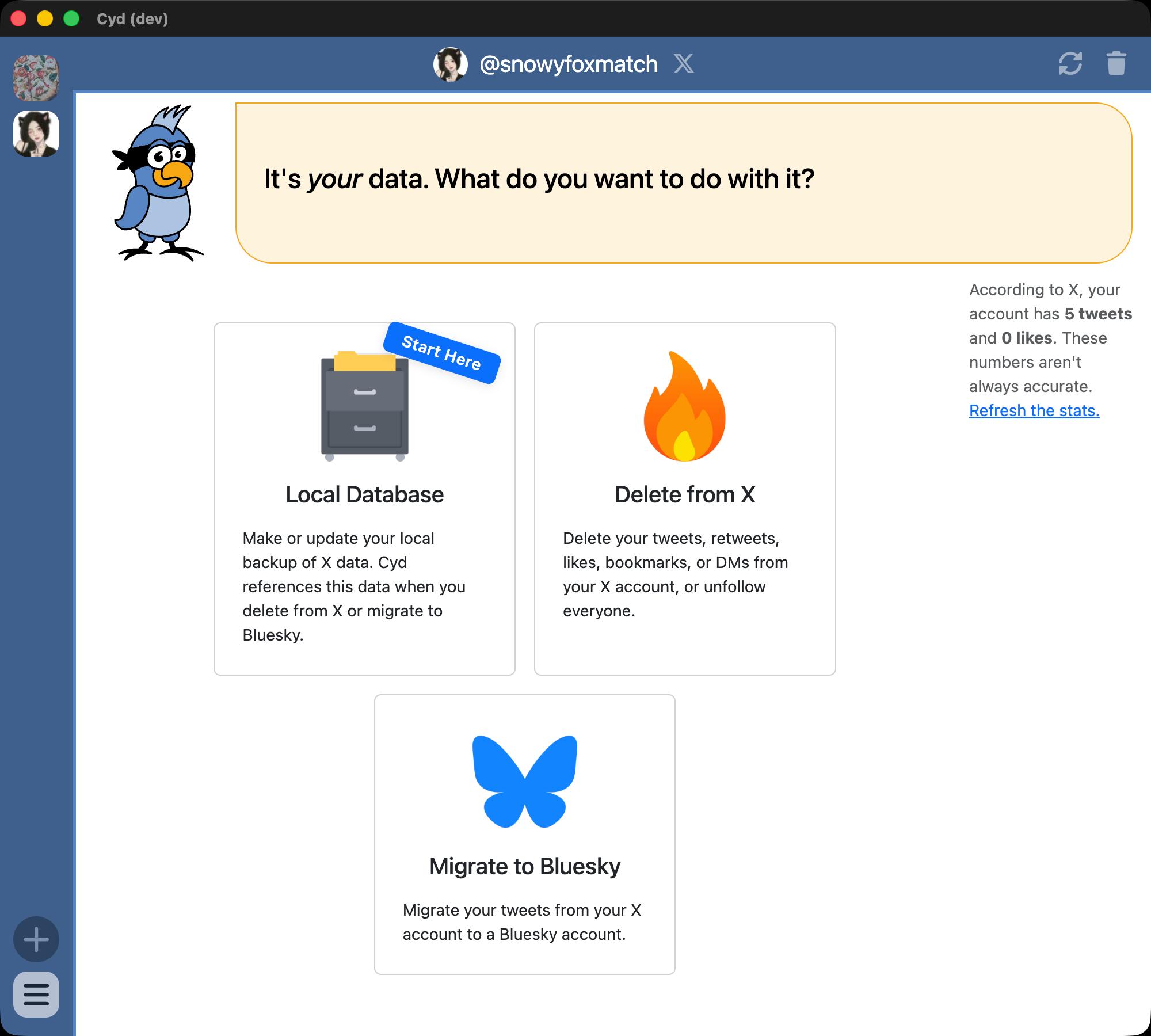Click the X logo next to username
The height and width of the screenshot is (1036, 1151).
684,64
